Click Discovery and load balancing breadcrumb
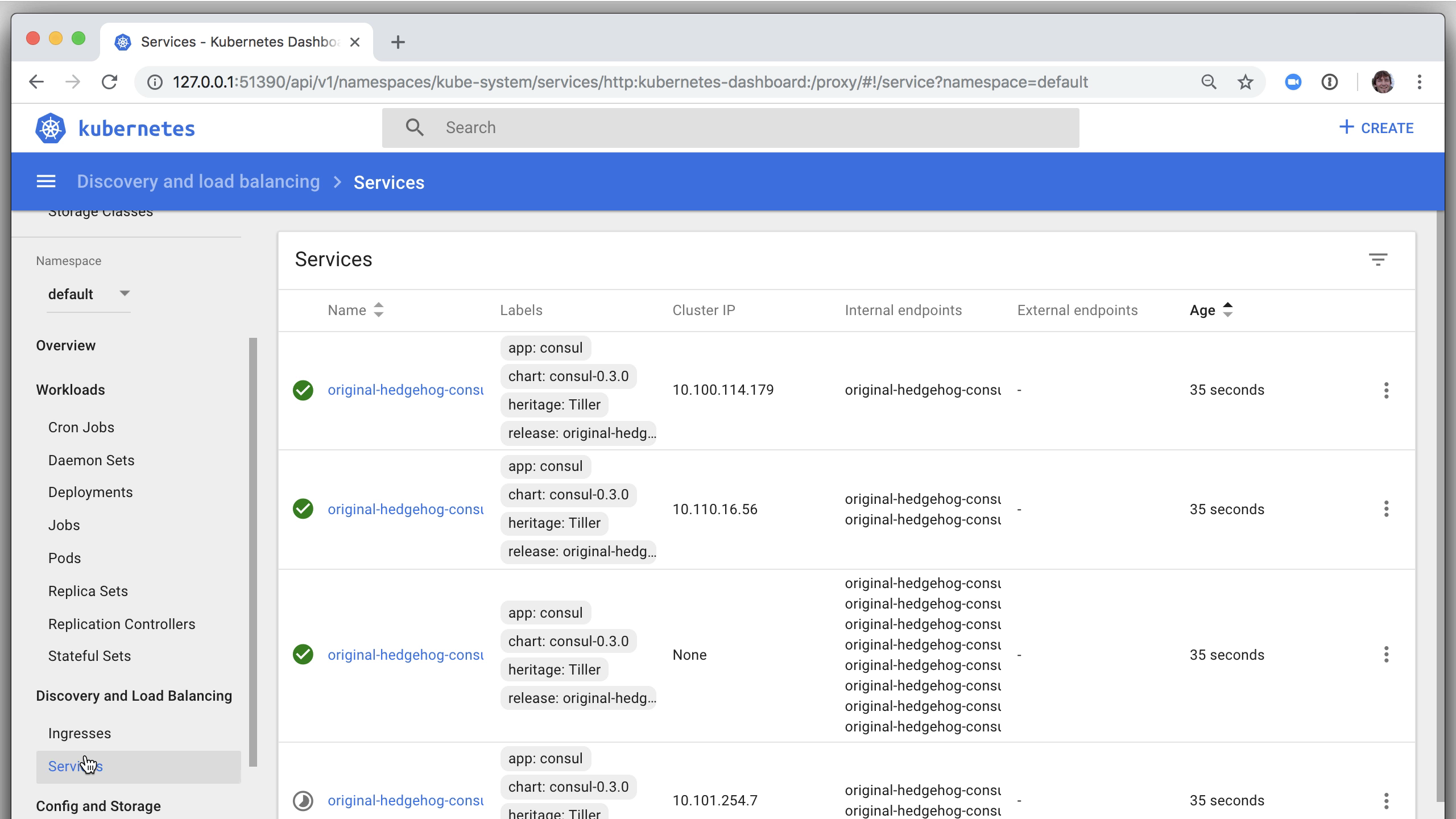Screen dimensions: 1456x819 [198, 182]
